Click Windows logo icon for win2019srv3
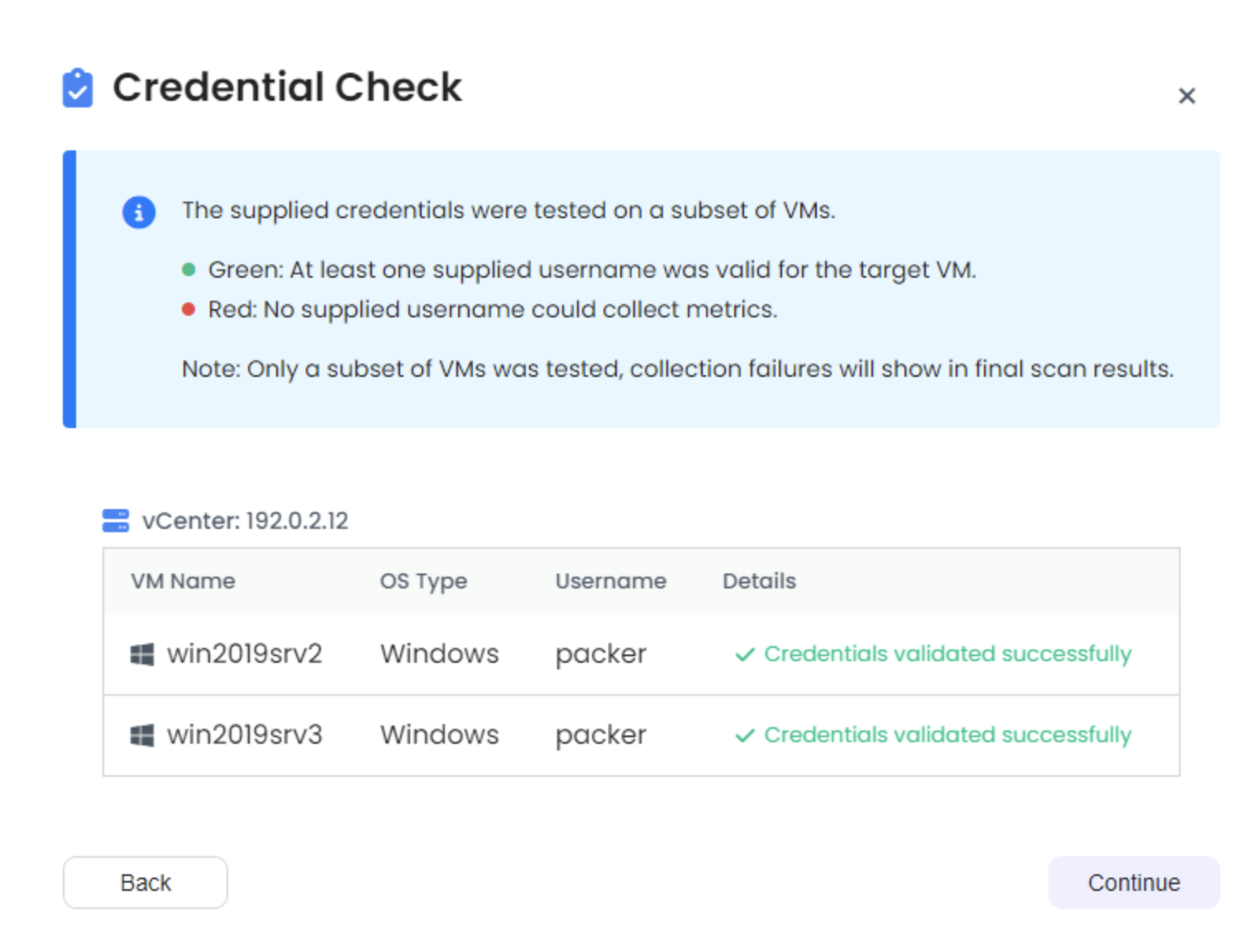Screen dimensions: 1260x952 point(142,735)
